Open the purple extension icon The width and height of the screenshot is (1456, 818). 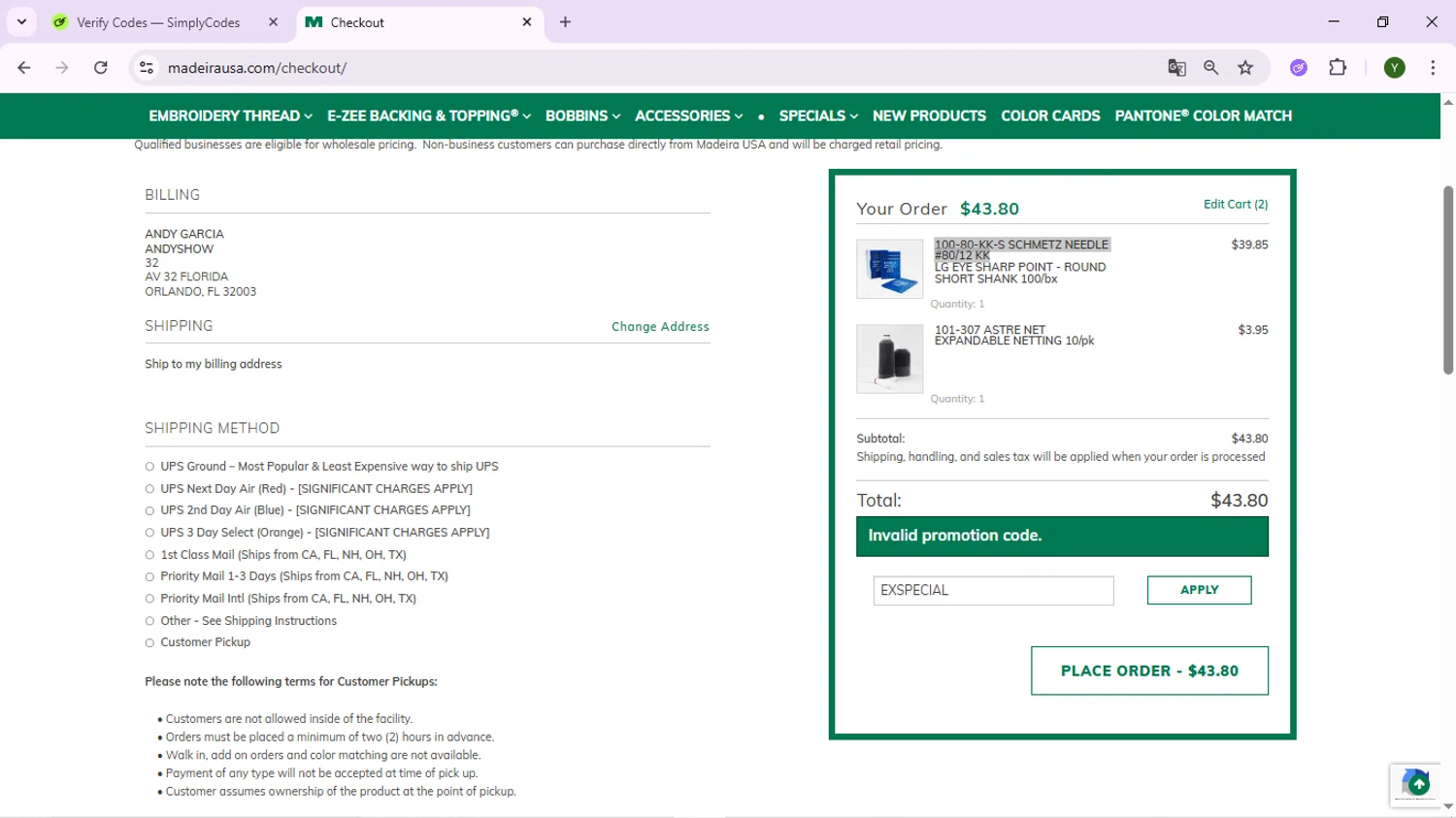click(x=1299, y=68)
